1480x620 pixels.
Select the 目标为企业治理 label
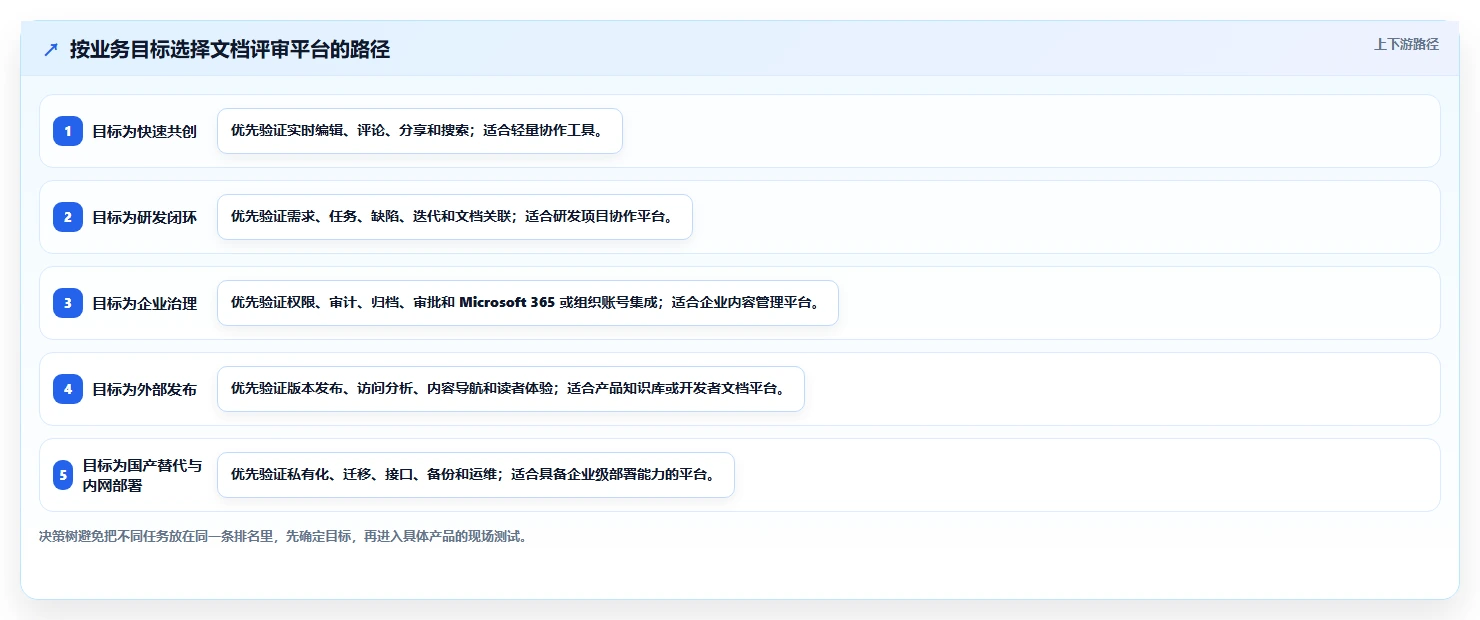point(145,303)
